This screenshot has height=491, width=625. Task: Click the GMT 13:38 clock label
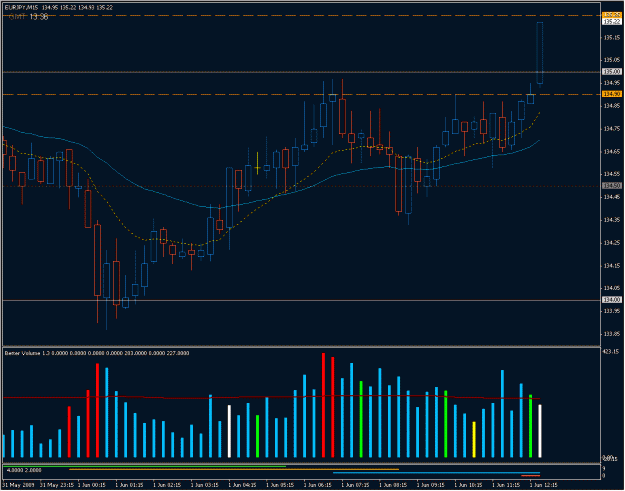click(x=28, y=17)
